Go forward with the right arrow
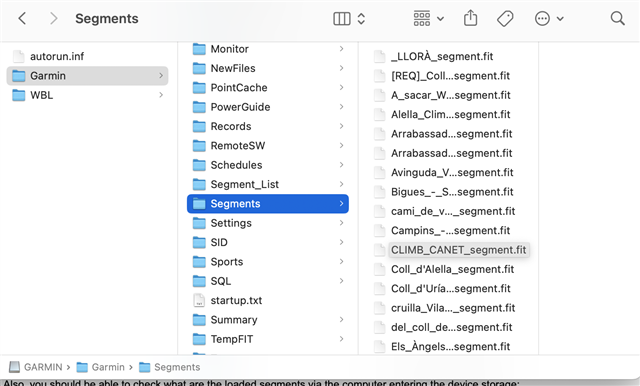The image size is (640, 386). click(x=53, y=18)
